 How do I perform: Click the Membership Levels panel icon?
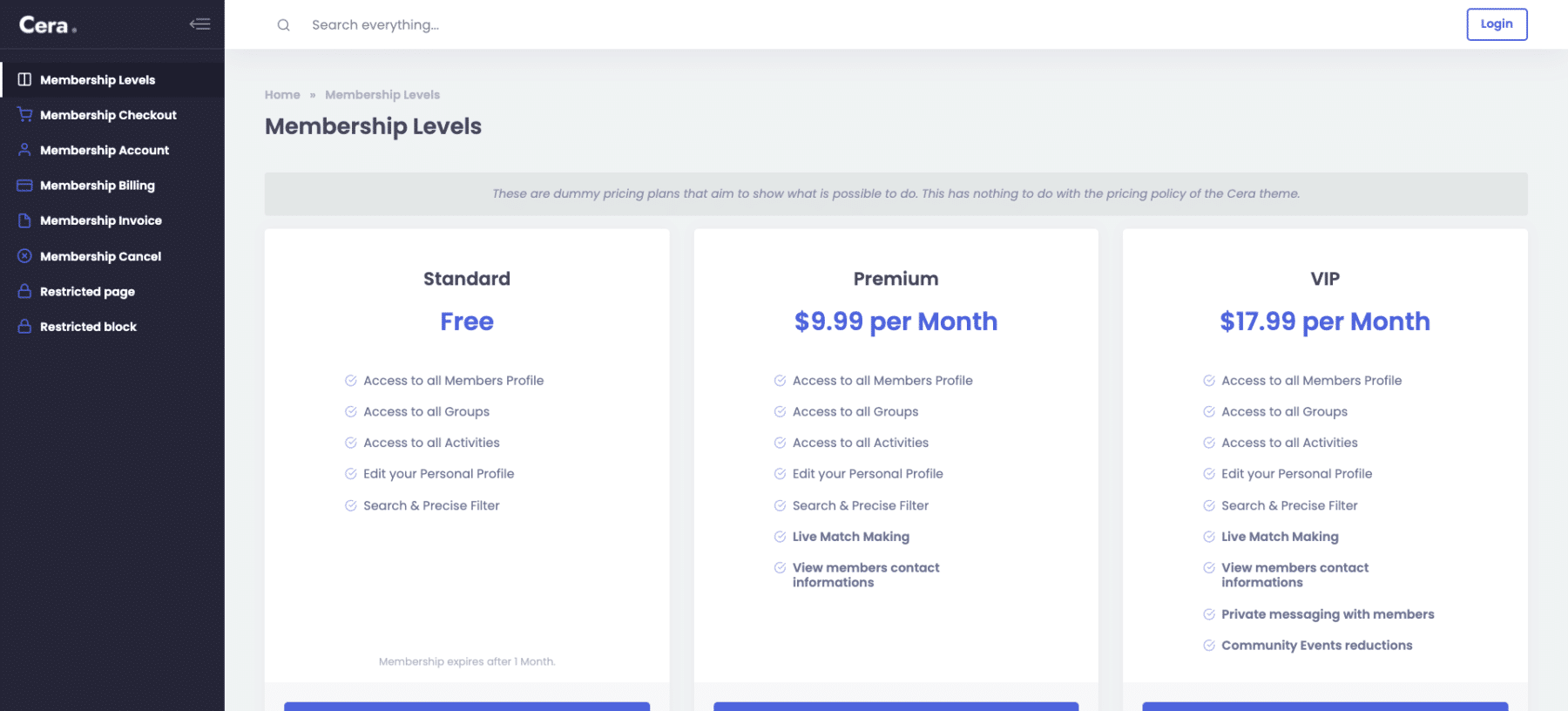click(24, 79)
